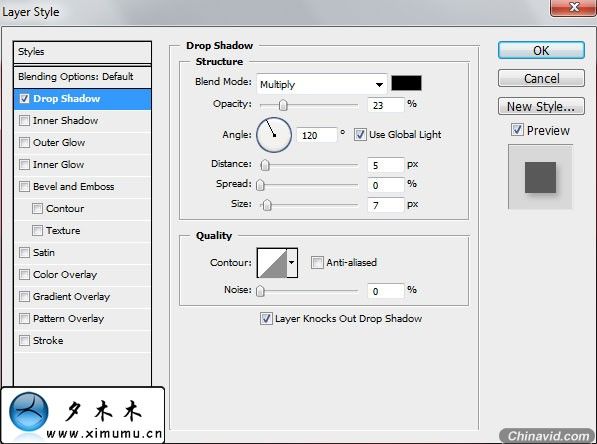Enable the Stroke effect checkbox
597x444 pixels.
pyautogui.click(x=24, y=340)
